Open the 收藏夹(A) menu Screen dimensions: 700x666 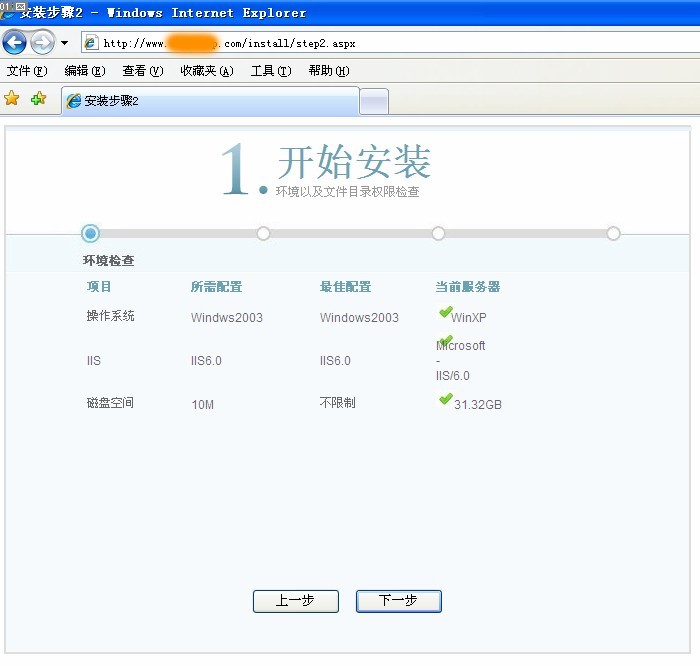point(207,71)
